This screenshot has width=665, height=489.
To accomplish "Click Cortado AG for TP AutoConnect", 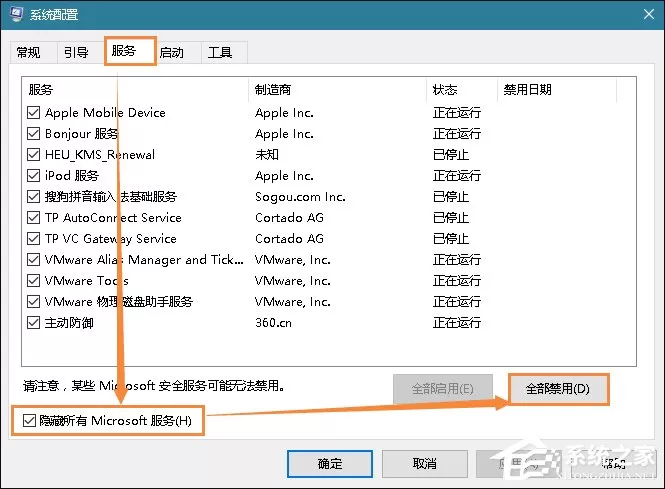I will tap(289, 218).
